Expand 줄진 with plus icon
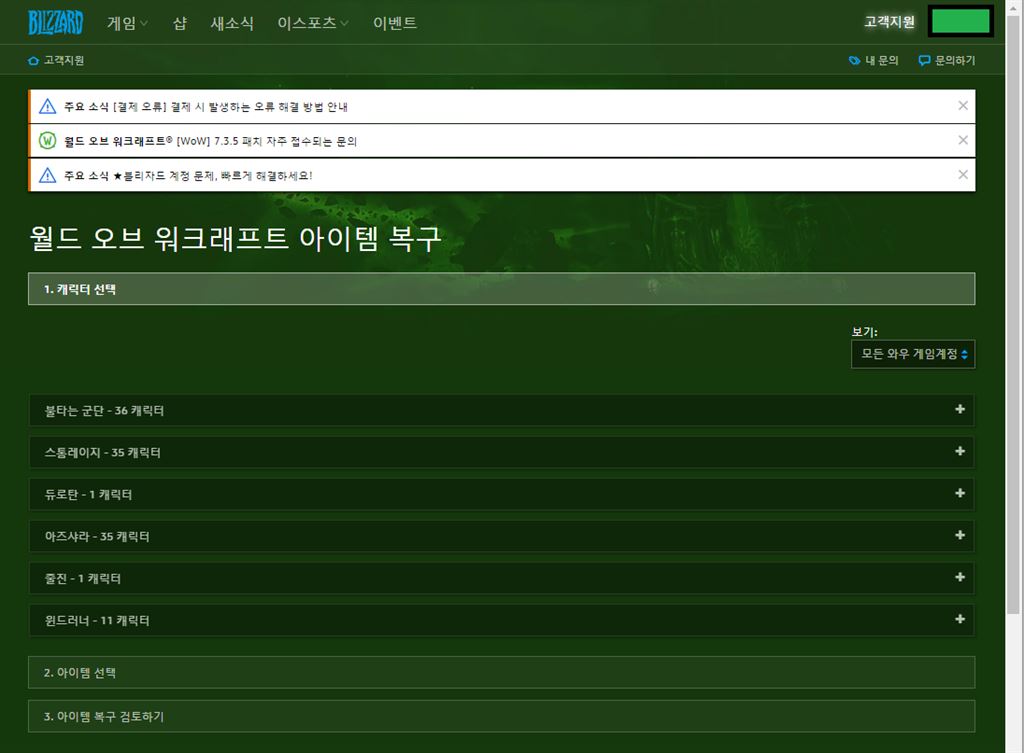1024x753 pixels. [960, 577]
